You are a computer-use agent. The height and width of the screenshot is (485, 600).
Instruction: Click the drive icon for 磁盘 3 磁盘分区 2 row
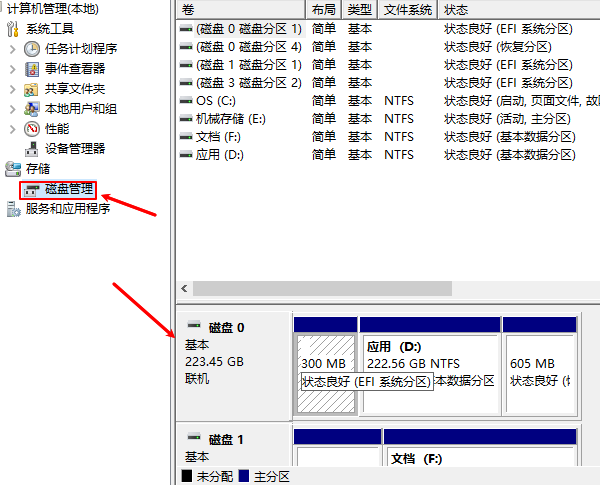tap(186, 83)
